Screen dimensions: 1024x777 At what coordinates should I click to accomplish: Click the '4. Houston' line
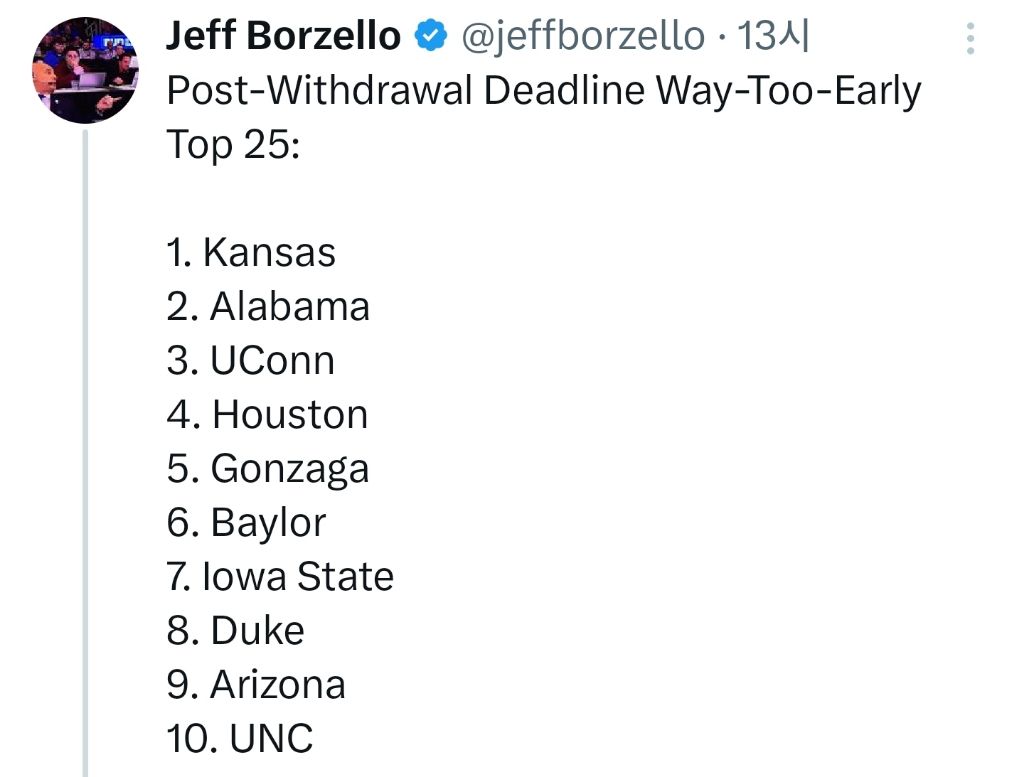click(267, 415)
